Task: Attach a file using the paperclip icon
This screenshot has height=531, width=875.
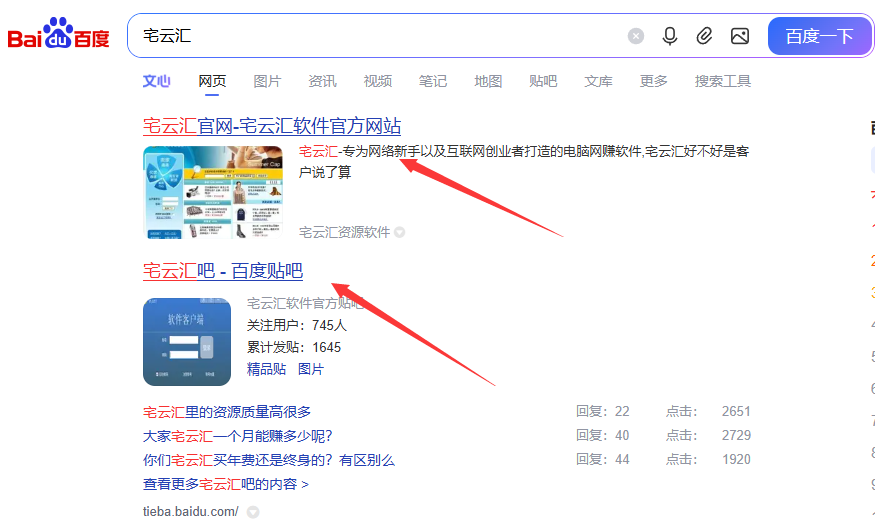Action: tap(704, 36)
